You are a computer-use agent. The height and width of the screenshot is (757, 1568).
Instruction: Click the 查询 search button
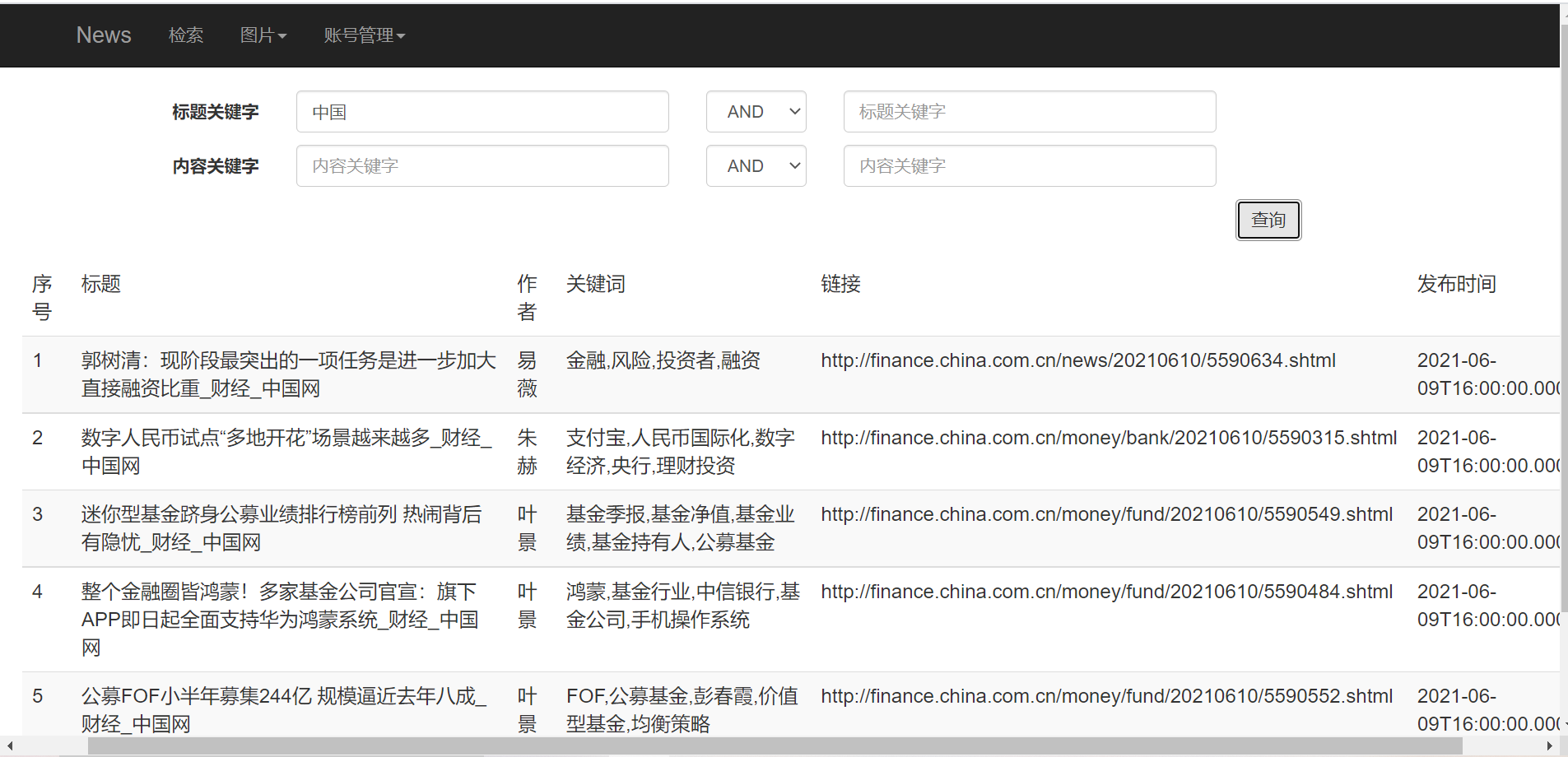tap(1268, 220)
